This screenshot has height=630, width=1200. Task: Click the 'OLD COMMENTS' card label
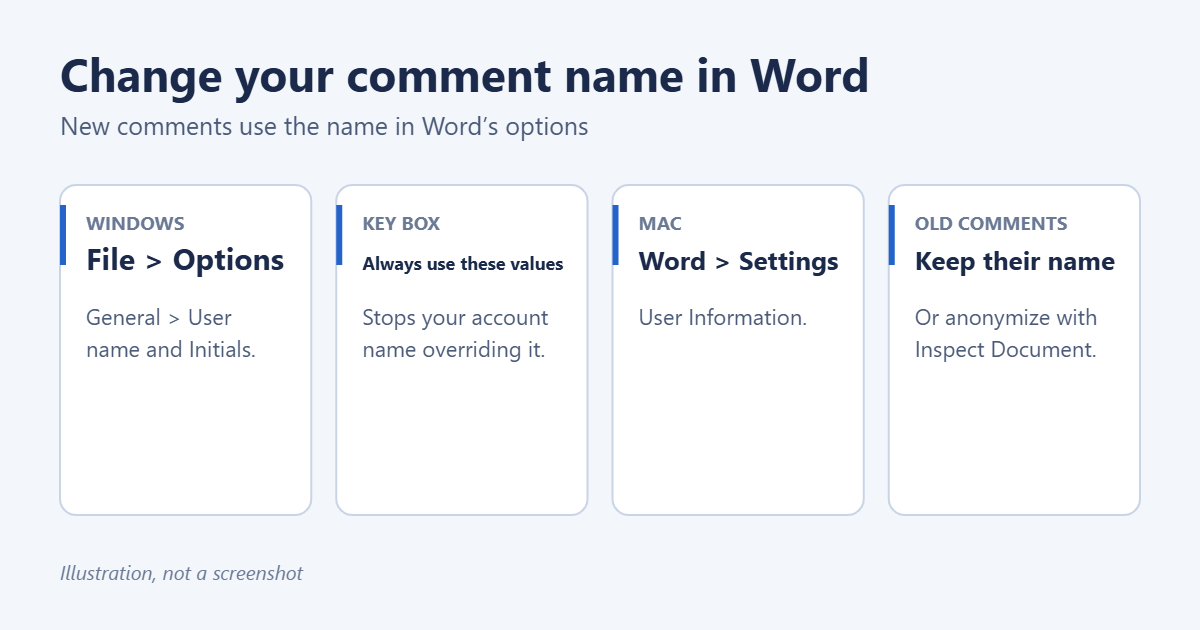(x=991, y=224)
